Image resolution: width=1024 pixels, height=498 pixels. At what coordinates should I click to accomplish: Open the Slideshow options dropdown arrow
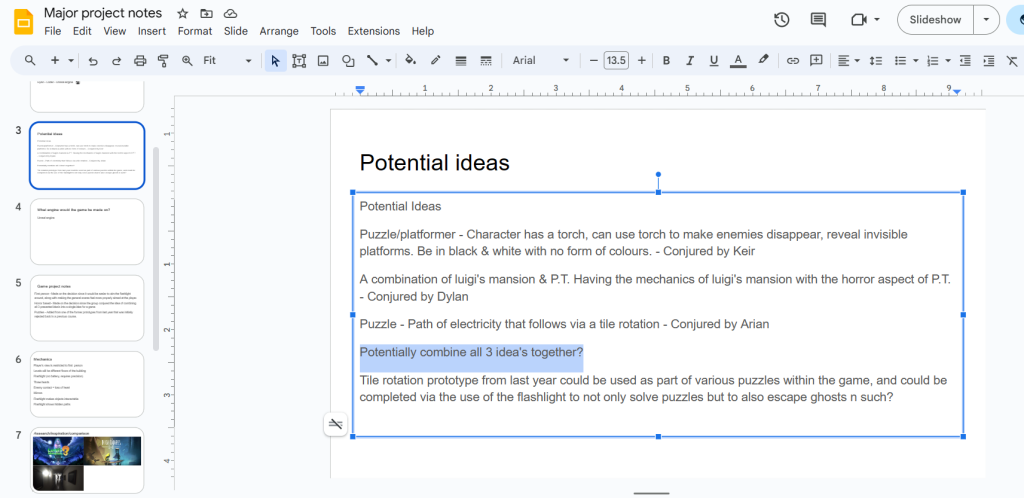(x=987, y=20)
